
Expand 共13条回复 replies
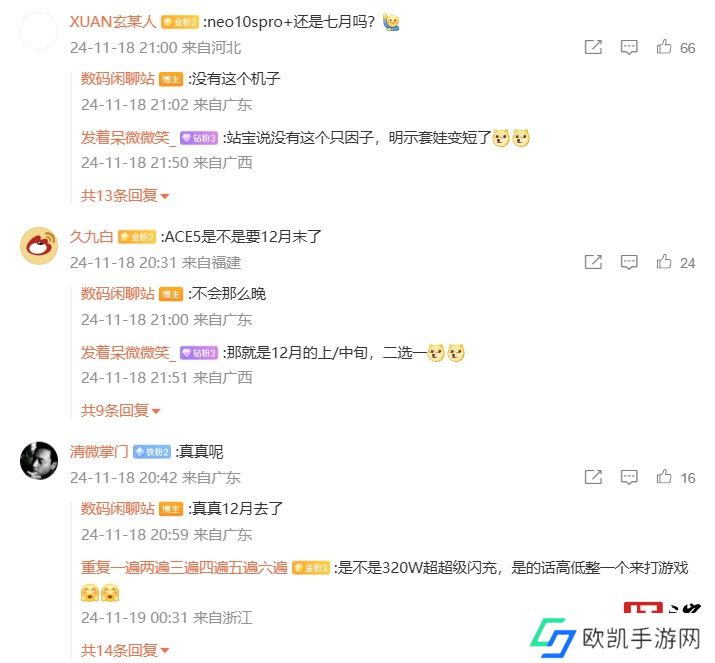(124, 196)
